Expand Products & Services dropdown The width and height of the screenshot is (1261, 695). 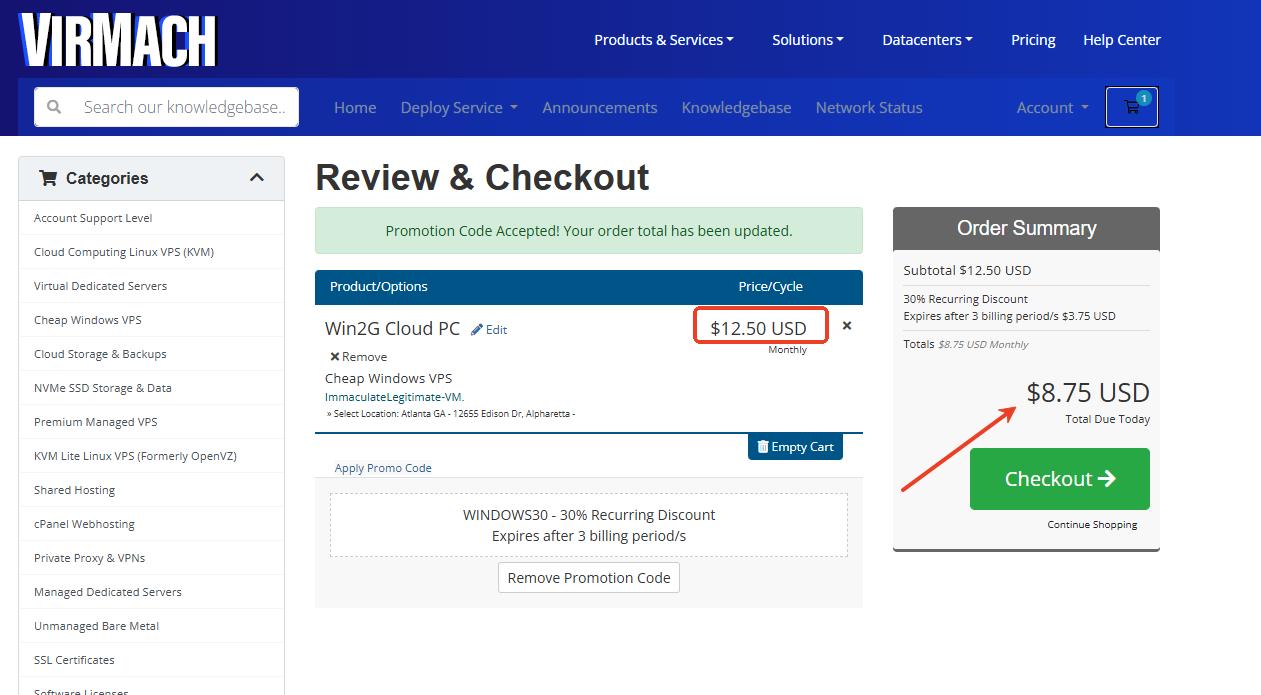tap(663, 40)
